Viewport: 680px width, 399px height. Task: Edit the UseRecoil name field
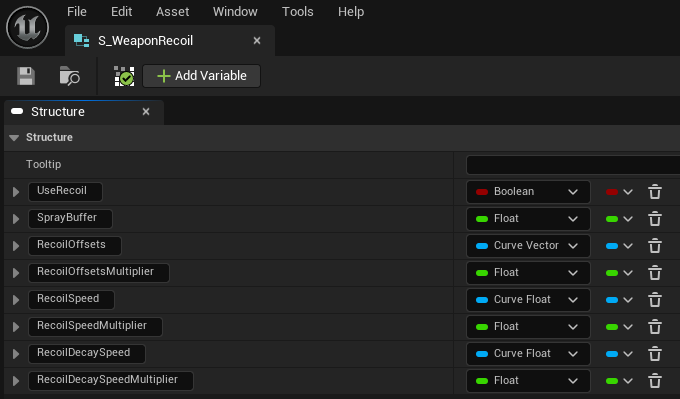click(x=65, y=192)
